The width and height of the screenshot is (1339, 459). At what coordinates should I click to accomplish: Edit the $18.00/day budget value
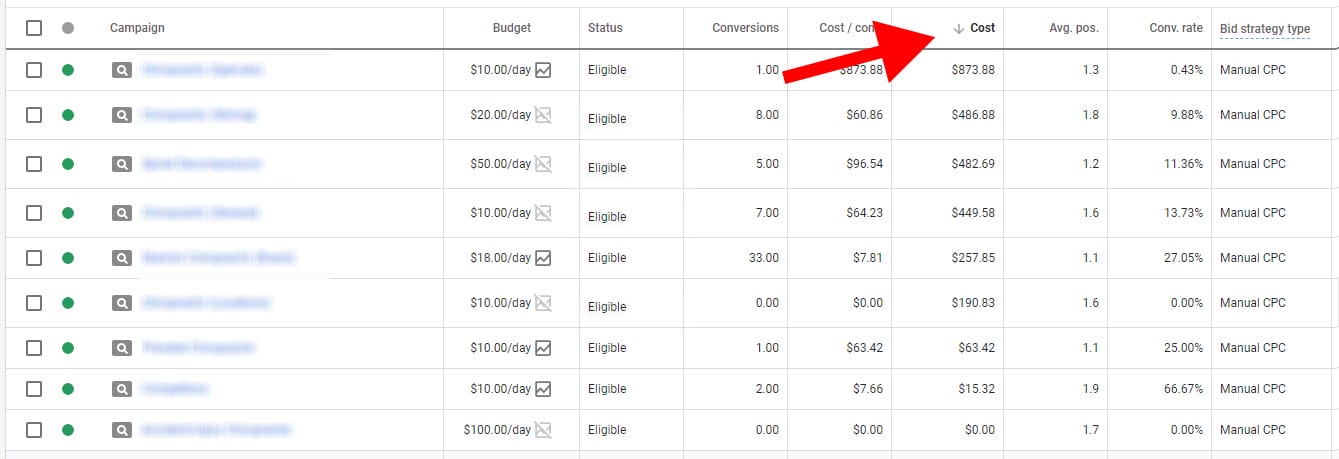(500, 258)
